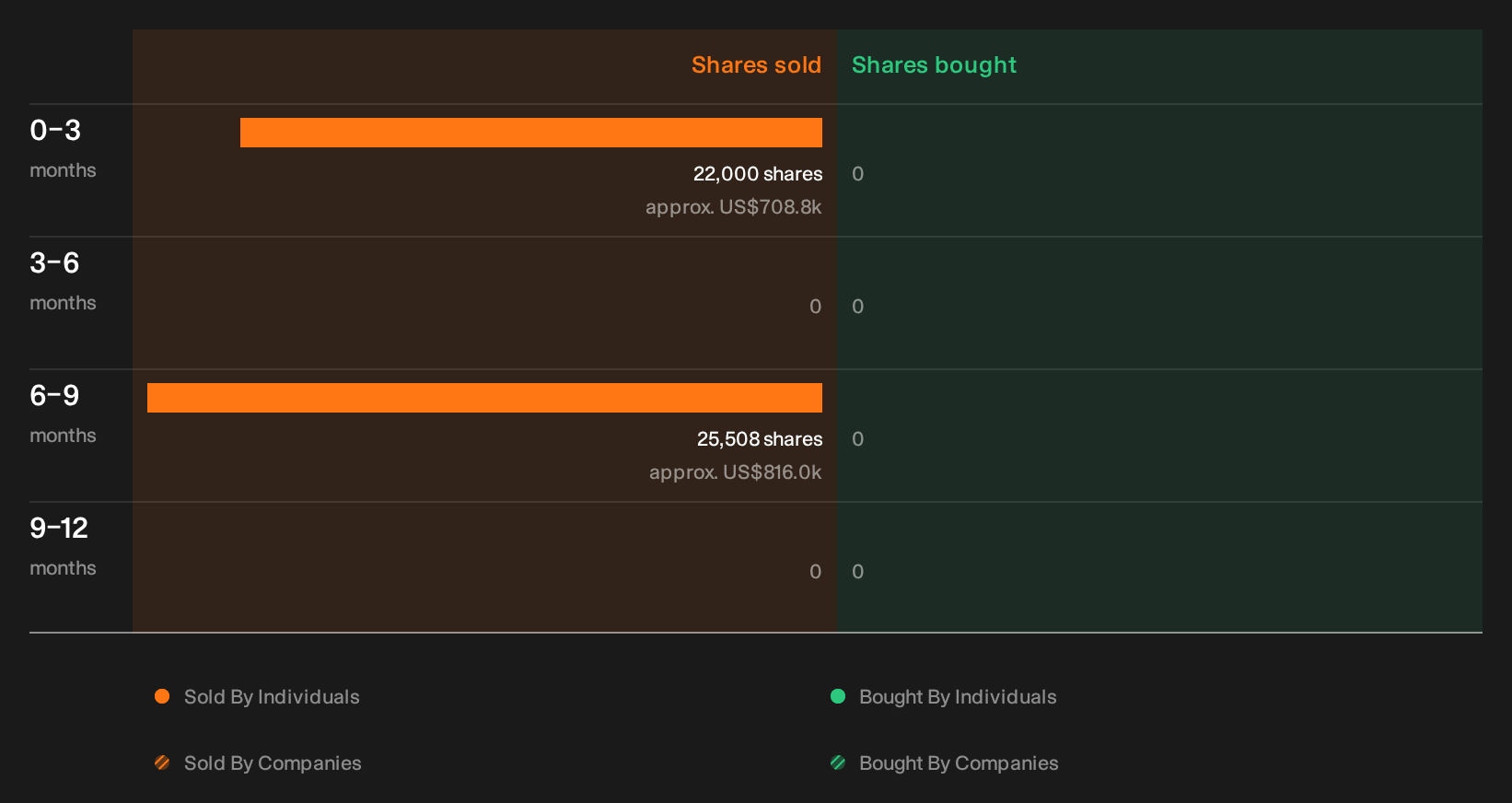This screenshot has height=803, width=1512.
Task: Click the 22,000 shares value
Action: click(x=758, y=174)
